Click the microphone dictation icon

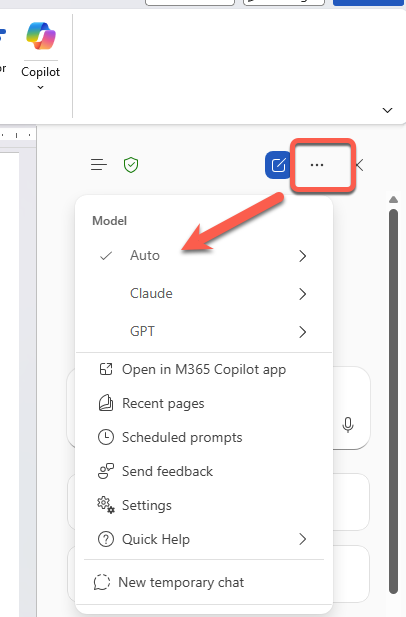pyautogui.click(x=348, y=425)
